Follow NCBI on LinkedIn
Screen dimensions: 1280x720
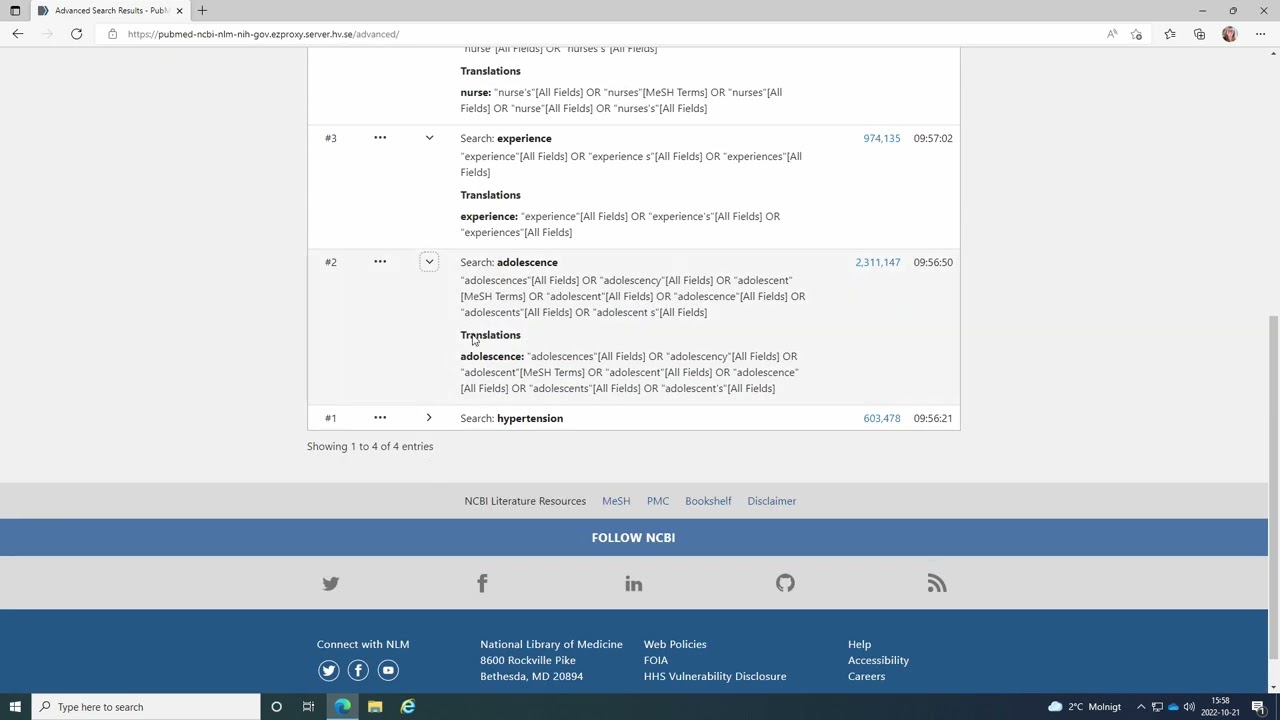point(634,583)
